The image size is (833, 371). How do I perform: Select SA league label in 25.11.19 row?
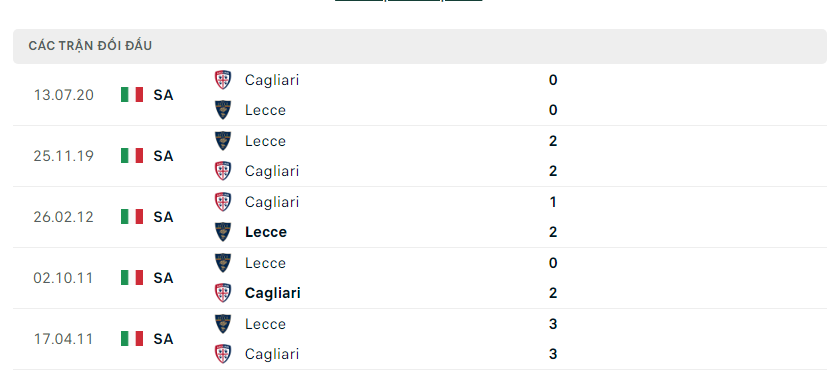tap(163, 156)
